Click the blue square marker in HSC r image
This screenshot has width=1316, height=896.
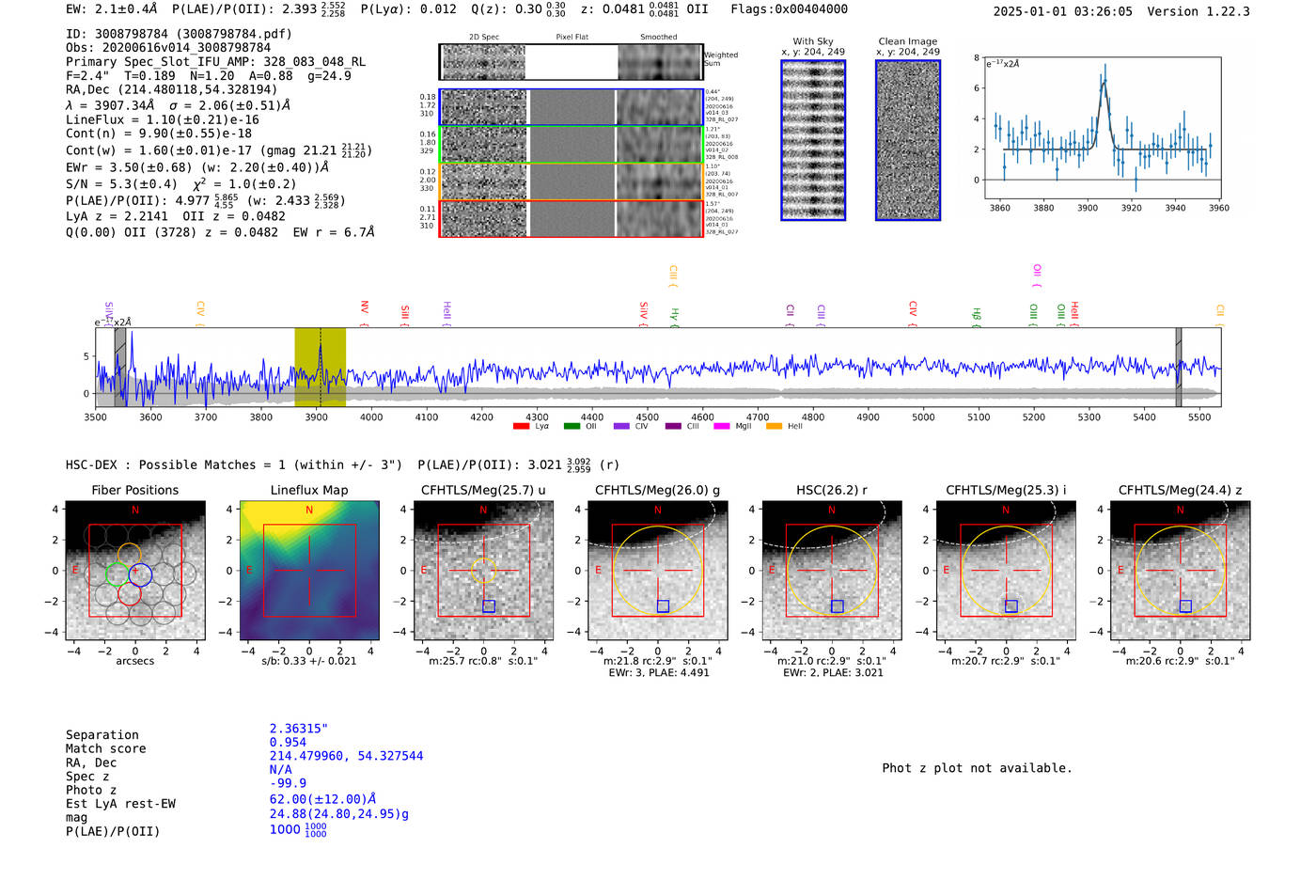[x=838, y=606]
